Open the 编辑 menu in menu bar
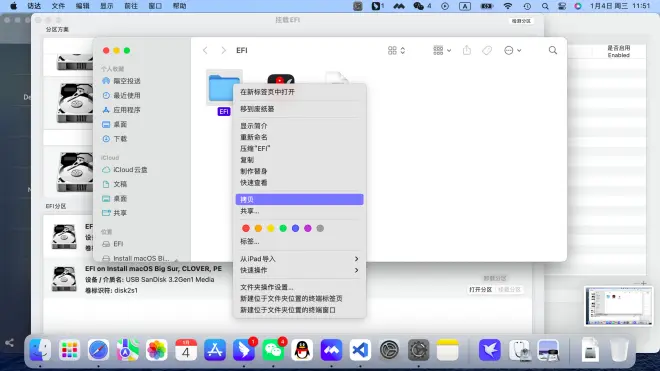 tap(82, 6)
